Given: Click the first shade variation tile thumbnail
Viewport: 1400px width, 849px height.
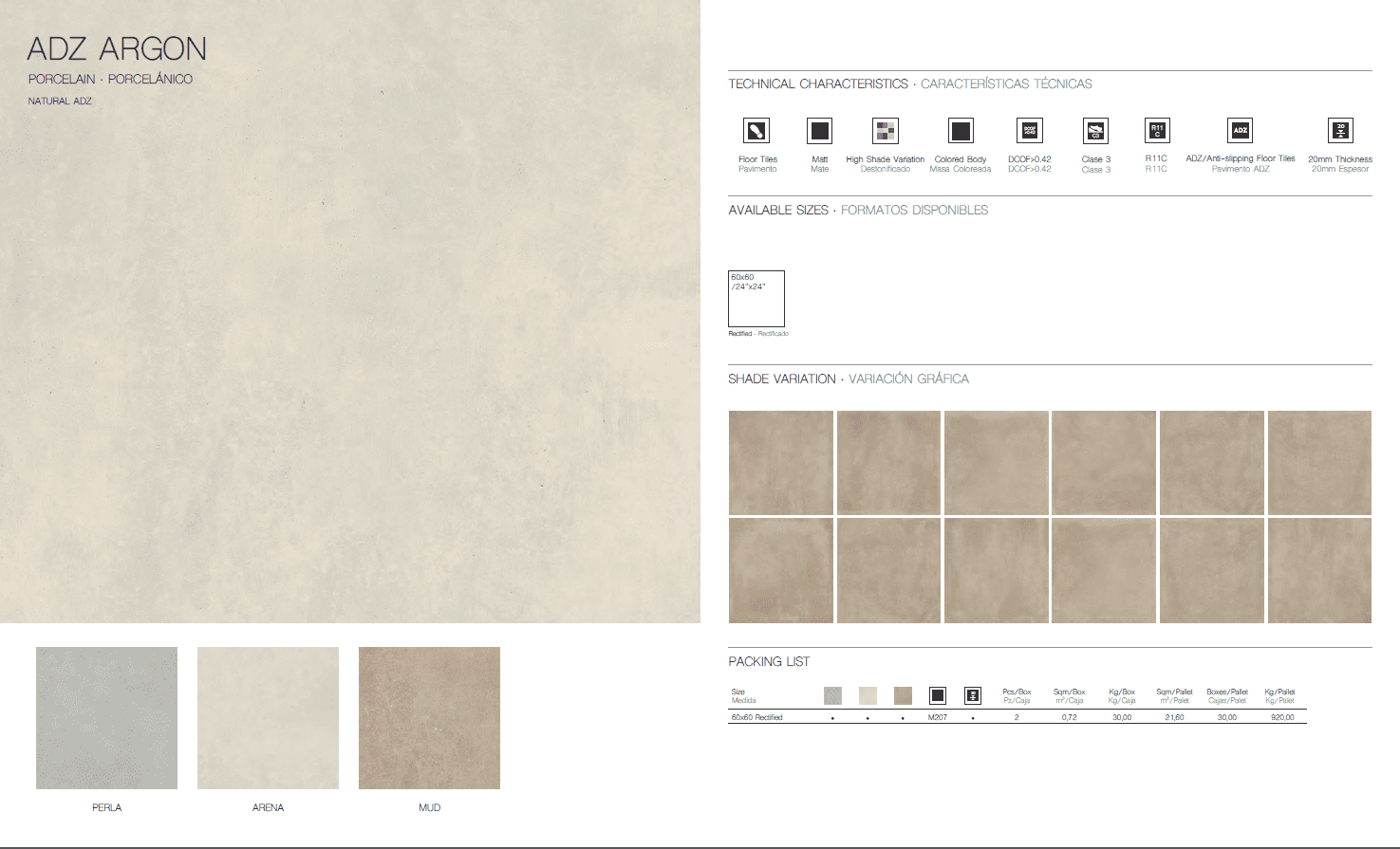Looking at the screenshot, I should [x=780, y=463].
